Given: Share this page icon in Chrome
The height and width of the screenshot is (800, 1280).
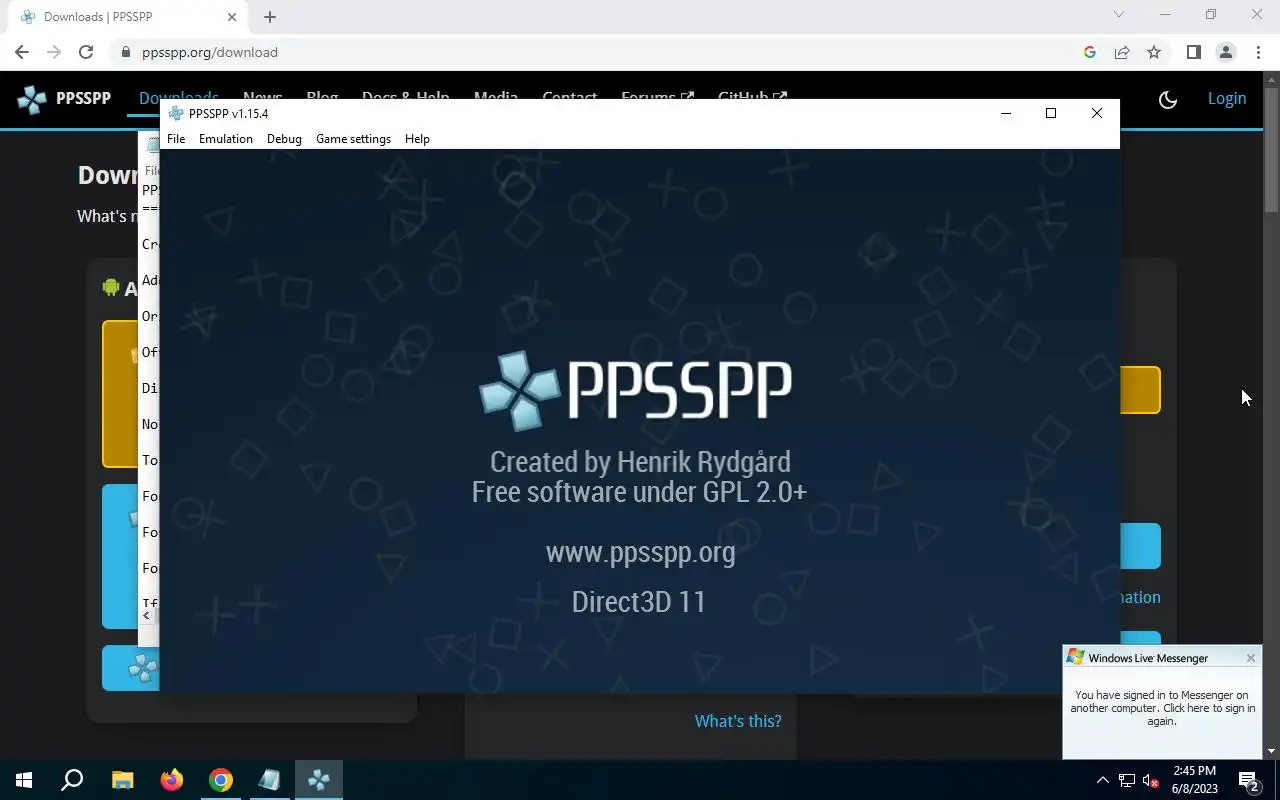Looking at the screenshot, I should [1122, 52].
